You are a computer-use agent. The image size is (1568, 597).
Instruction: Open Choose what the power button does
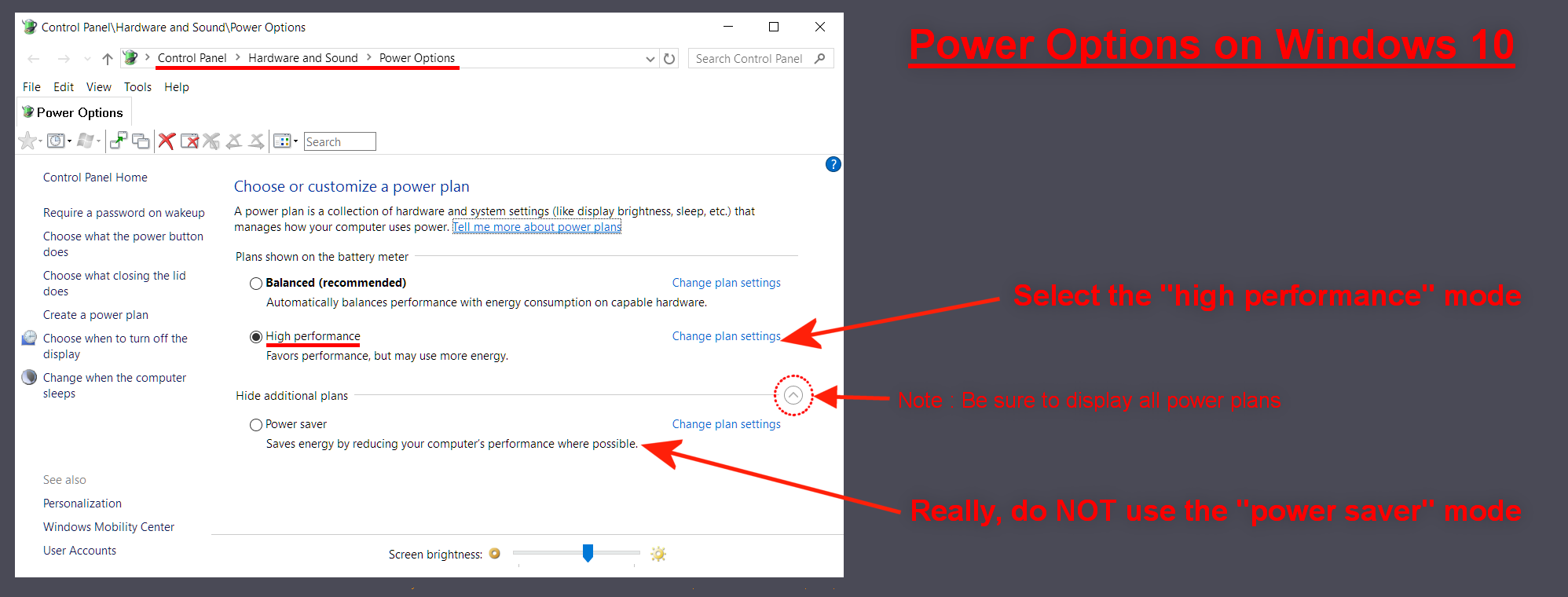[123, 244]
